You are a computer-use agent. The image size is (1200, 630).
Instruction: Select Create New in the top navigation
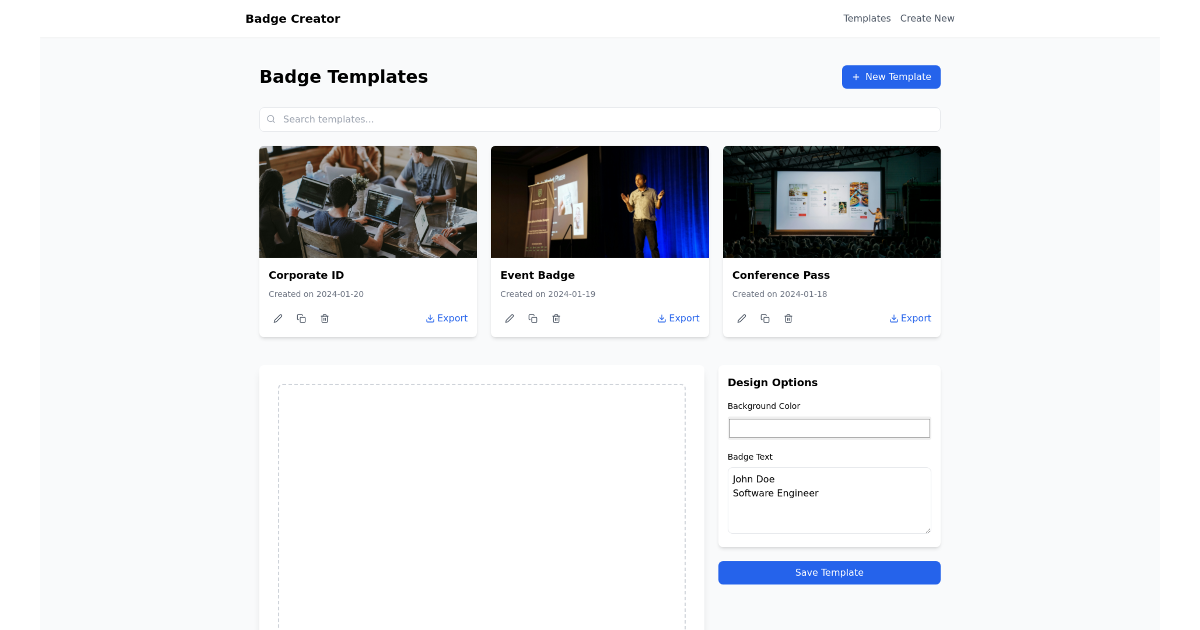tap(927, 18)
